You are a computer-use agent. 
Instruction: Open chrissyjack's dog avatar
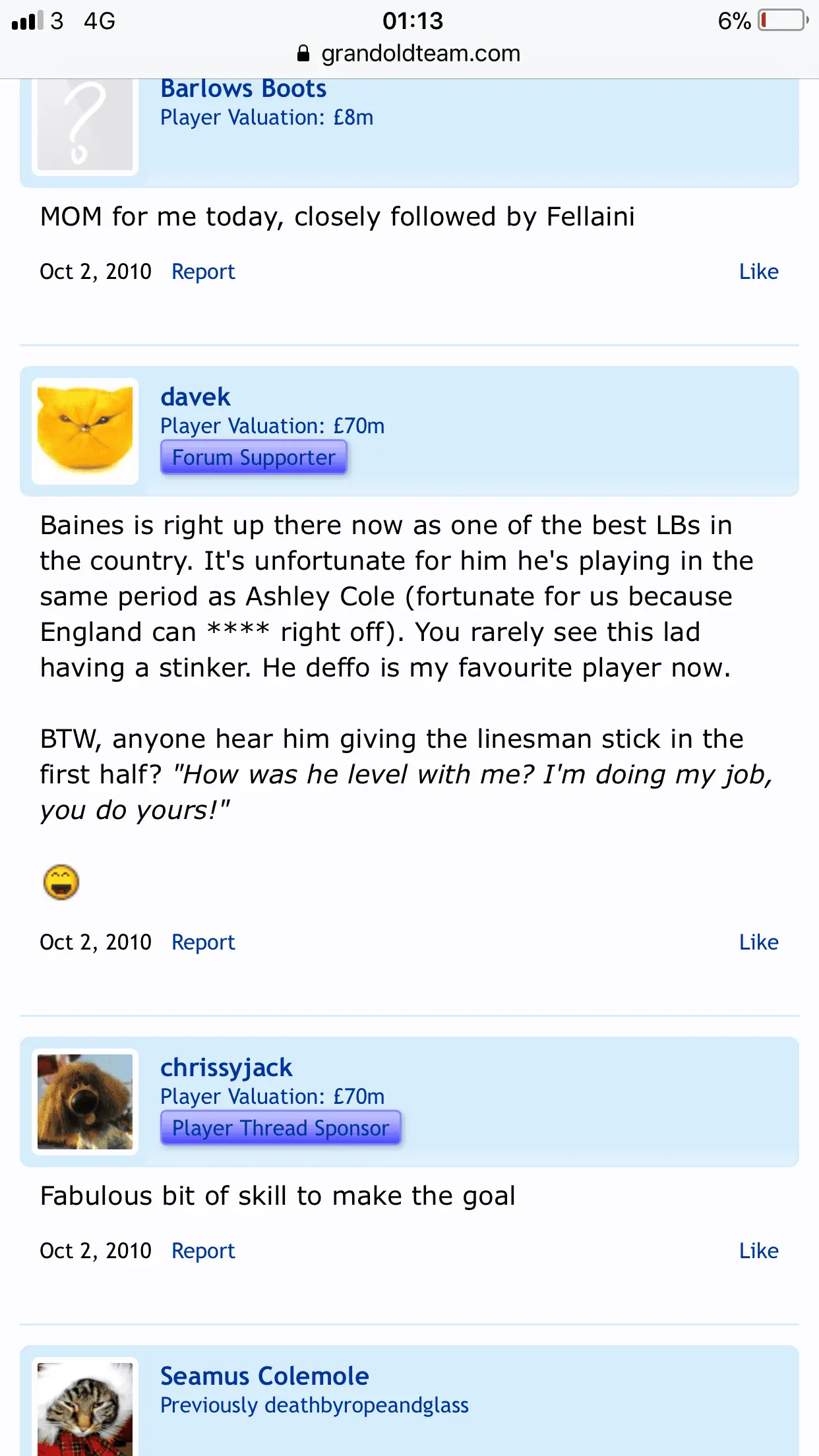point(85,1101)
